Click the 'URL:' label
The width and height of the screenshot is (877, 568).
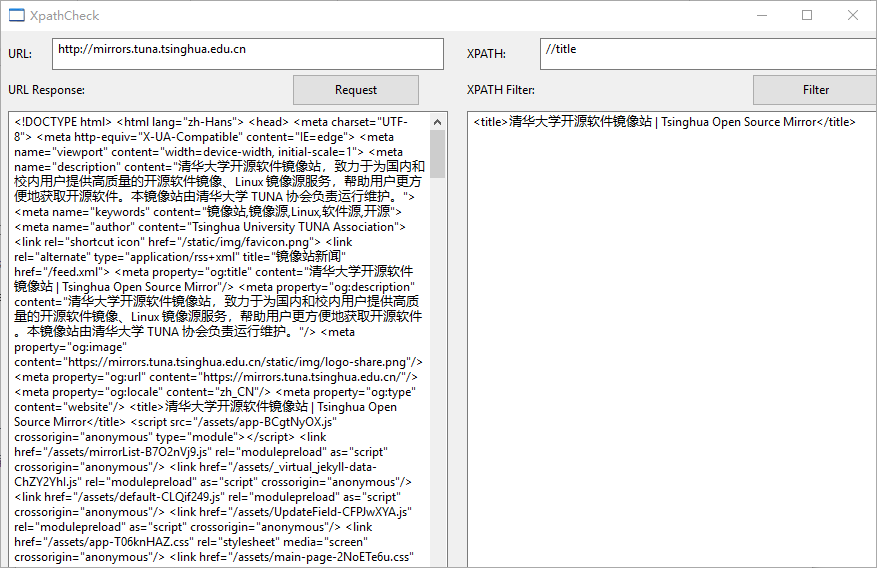click(20, 54)
